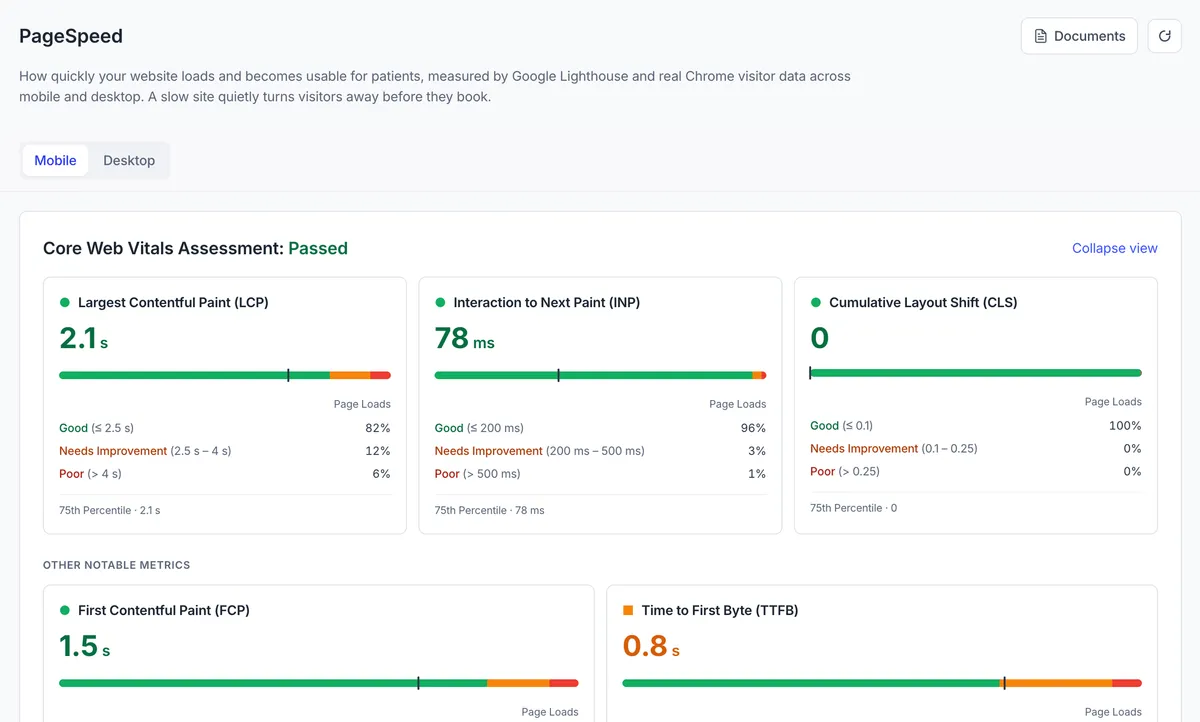Click the TTFB distribution bar
The width and height of the screenshot is (1200, 722).
(882, 683)
